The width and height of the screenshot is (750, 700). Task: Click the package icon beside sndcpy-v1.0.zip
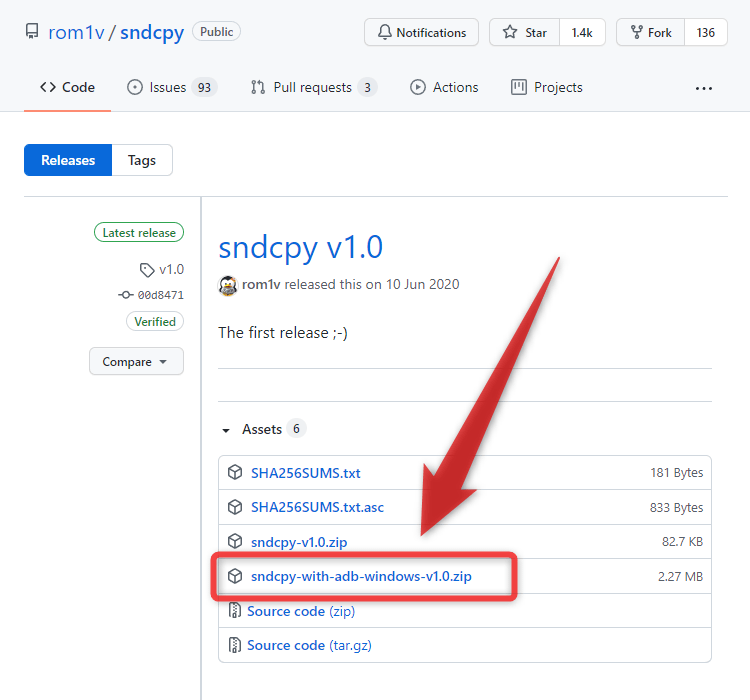(x=235, y=542)
